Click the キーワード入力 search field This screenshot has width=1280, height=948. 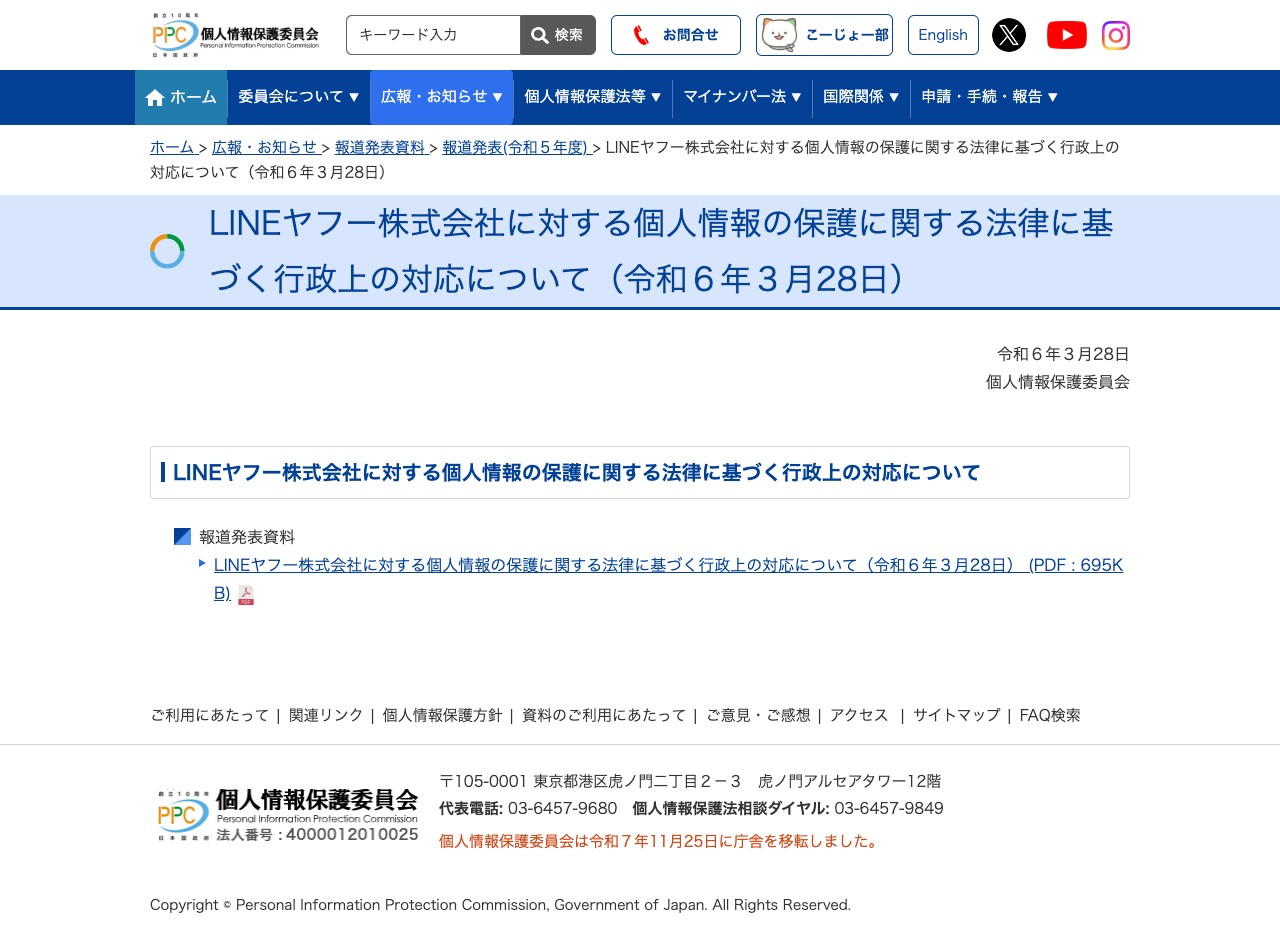pyautogui.click(x=433, y=35)
